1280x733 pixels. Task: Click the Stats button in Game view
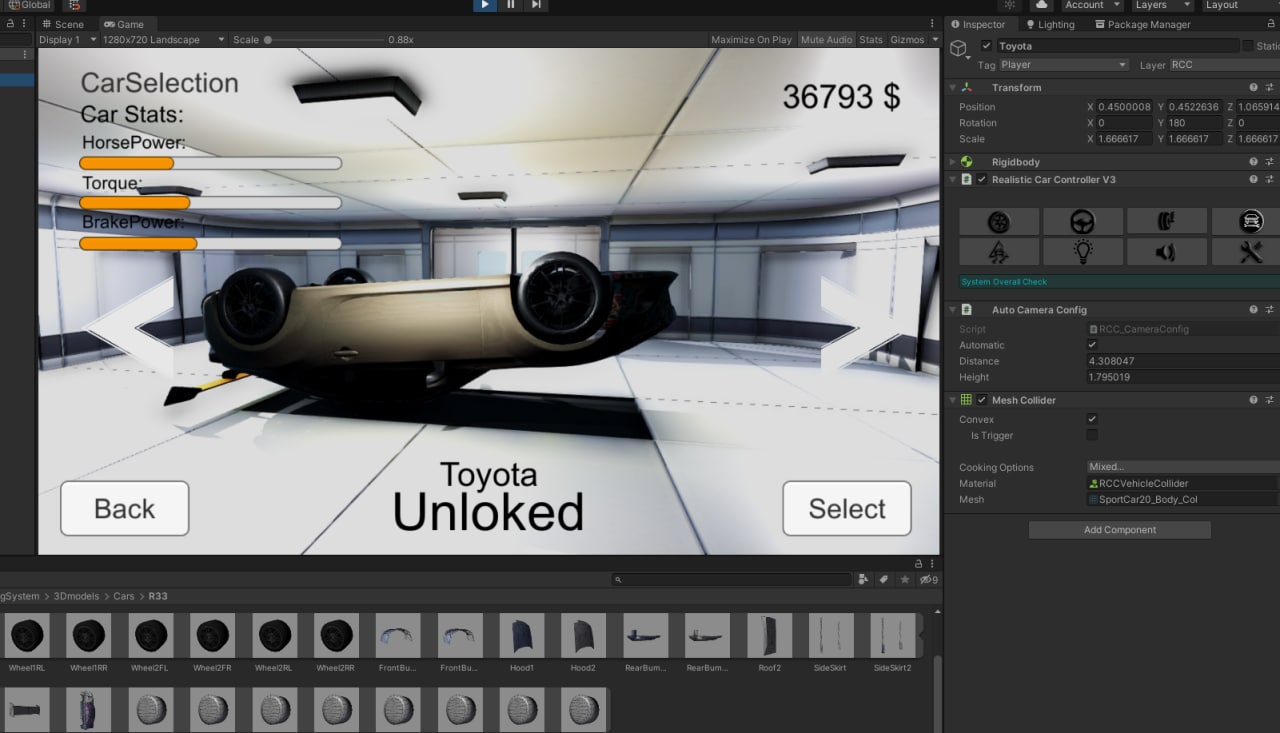tap(871, 40)
